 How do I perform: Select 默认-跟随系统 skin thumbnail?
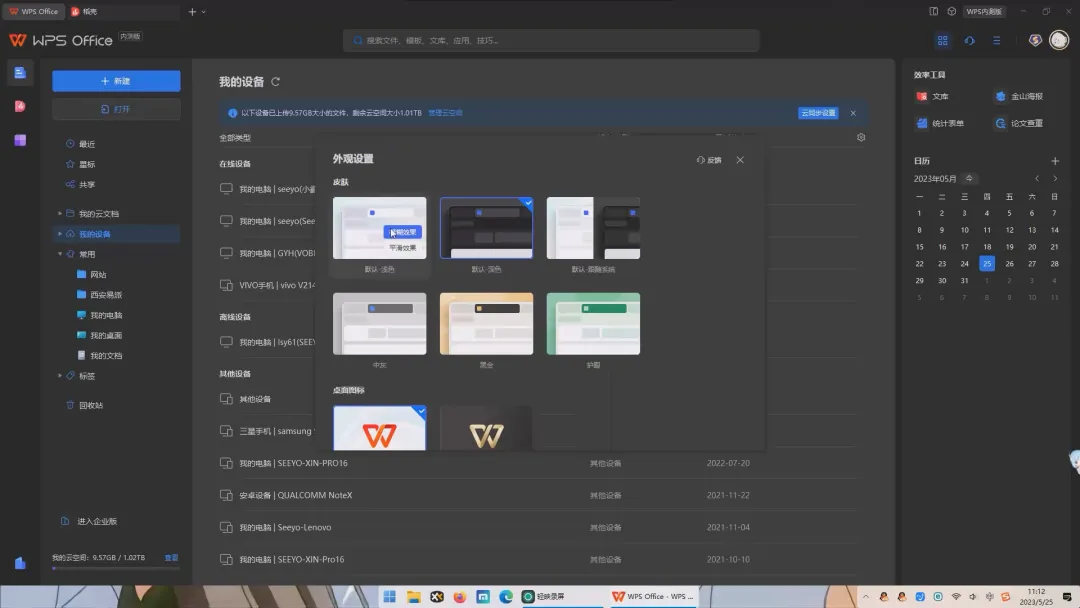pos(593,228)
